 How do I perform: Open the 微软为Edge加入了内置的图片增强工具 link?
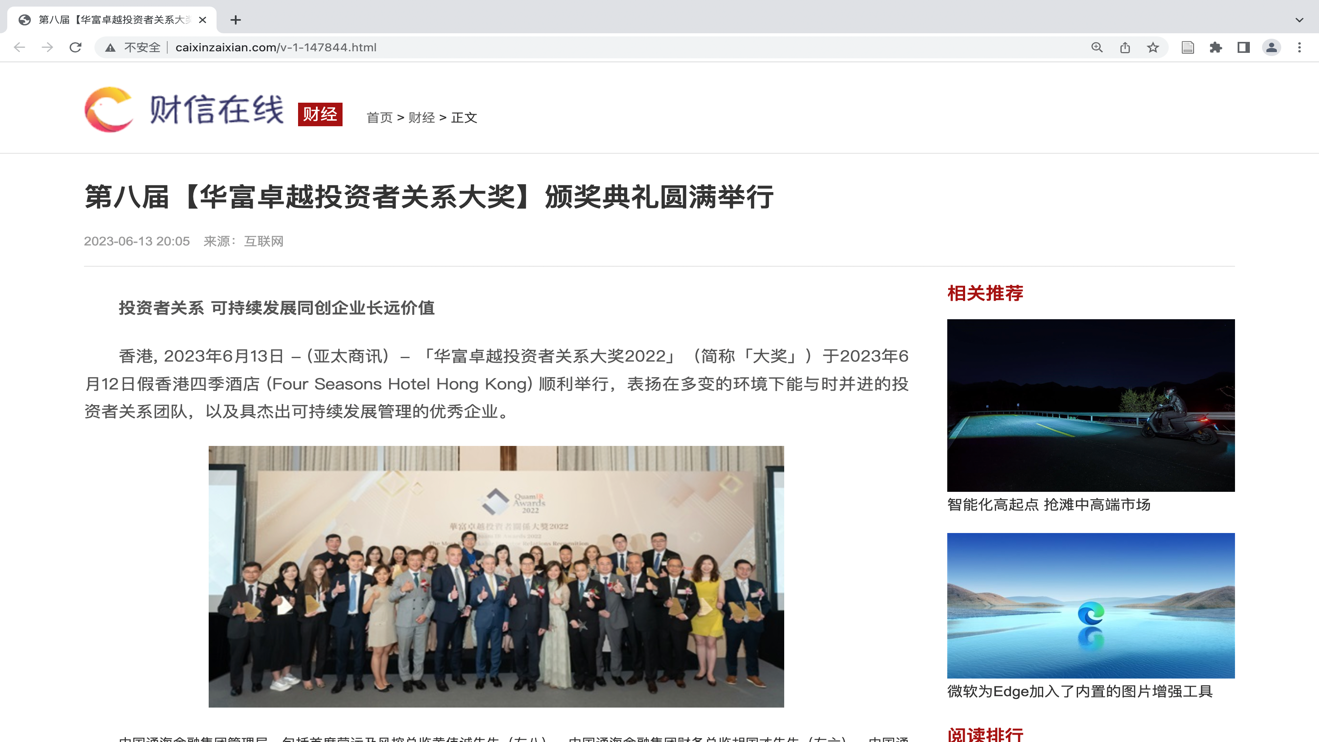coord(1080,692)
